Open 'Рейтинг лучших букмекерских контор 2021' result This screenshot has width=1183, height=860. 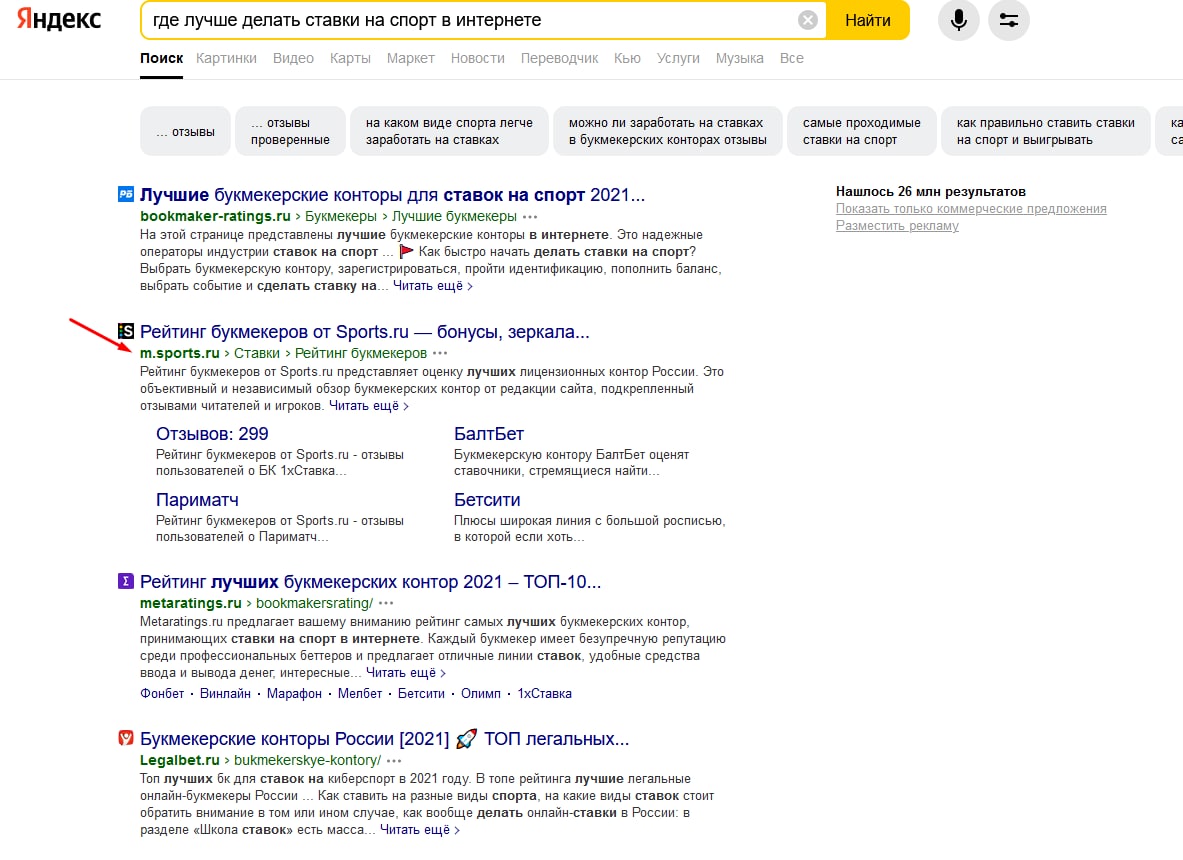pos(370,582)
